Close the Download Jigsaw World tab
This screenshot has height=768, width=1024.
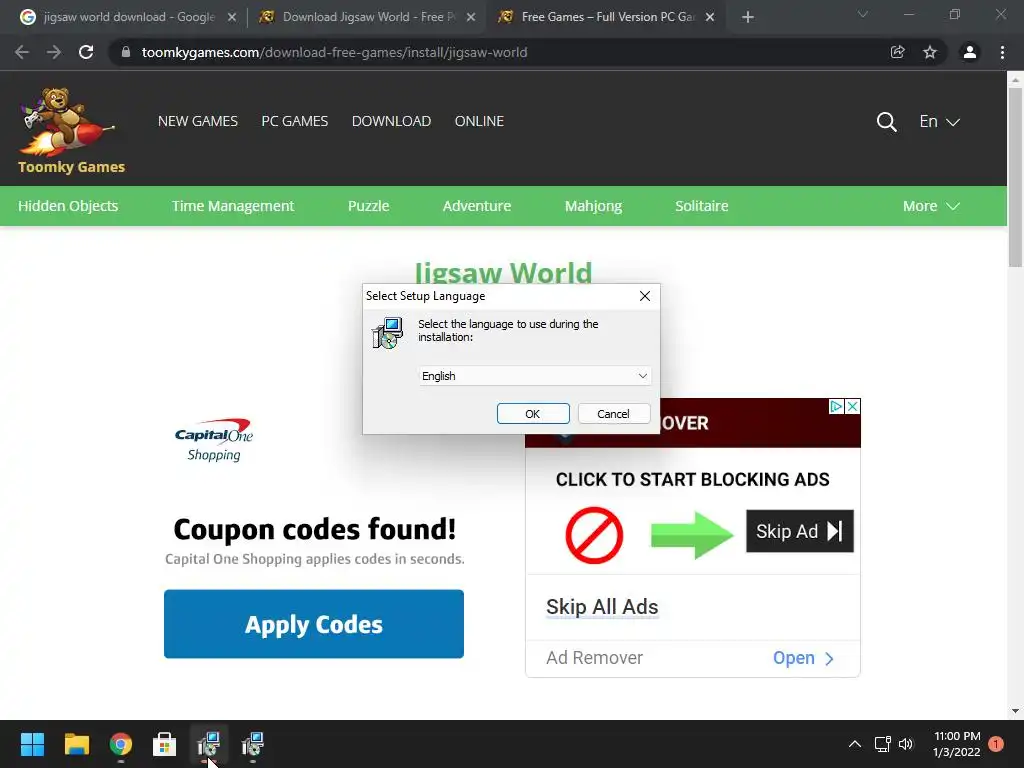(470, 17)
